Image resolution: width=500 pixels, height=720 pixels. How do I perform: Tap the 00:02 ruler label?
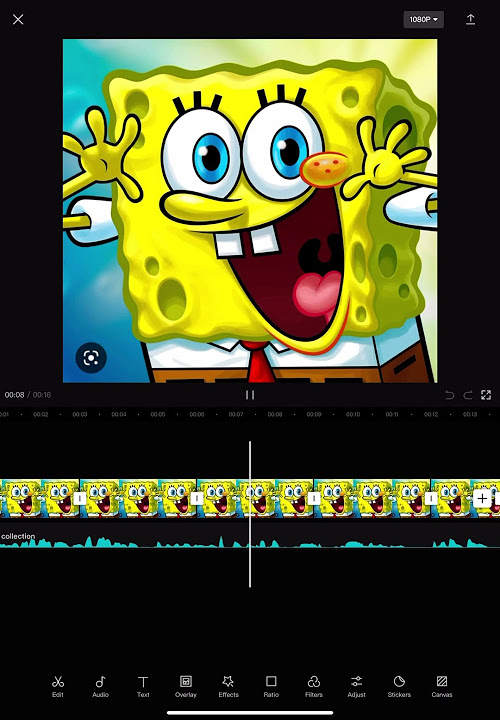click(41, 414)
